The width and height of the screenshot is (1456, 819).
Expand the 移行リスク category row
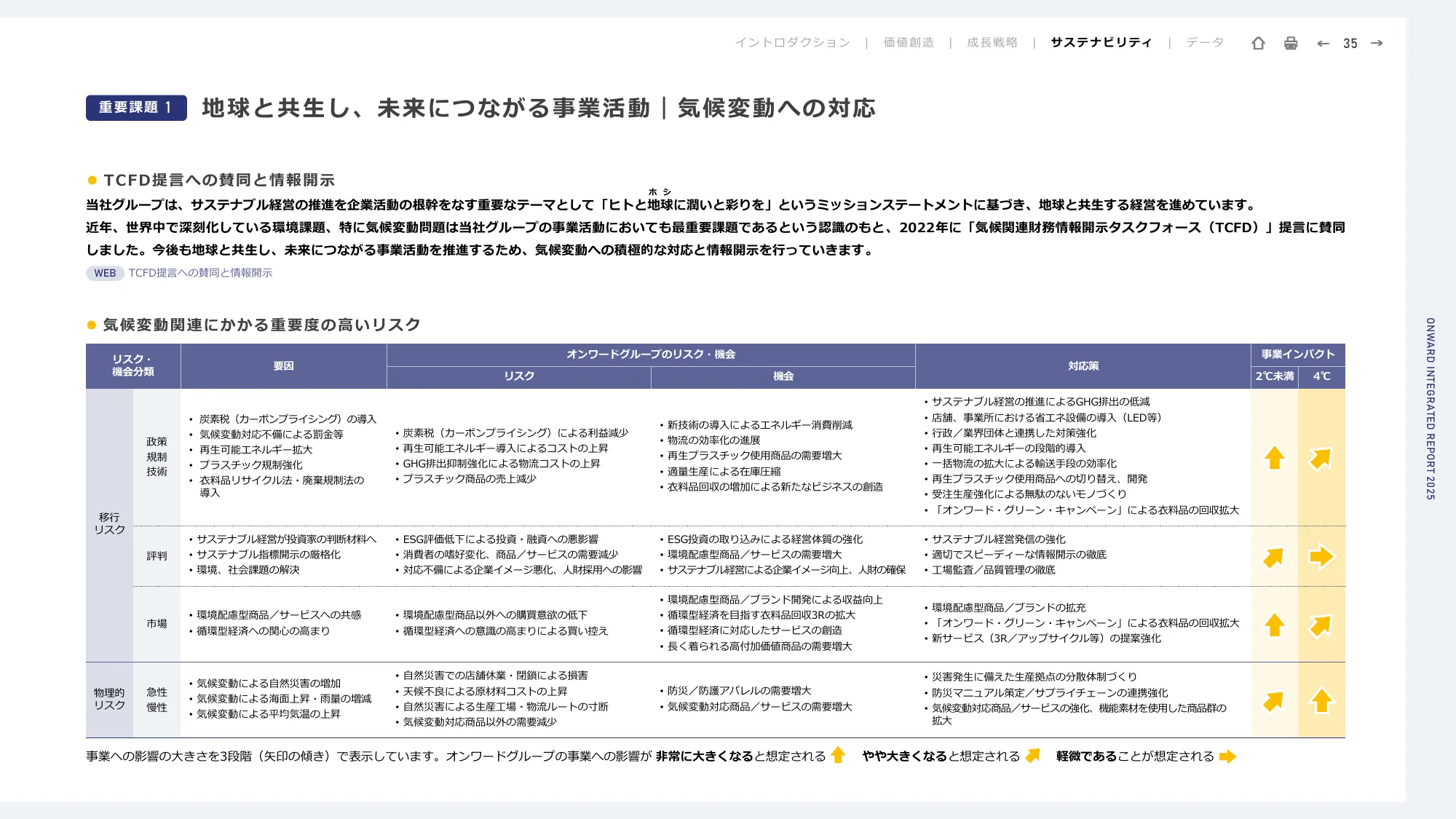108,526
